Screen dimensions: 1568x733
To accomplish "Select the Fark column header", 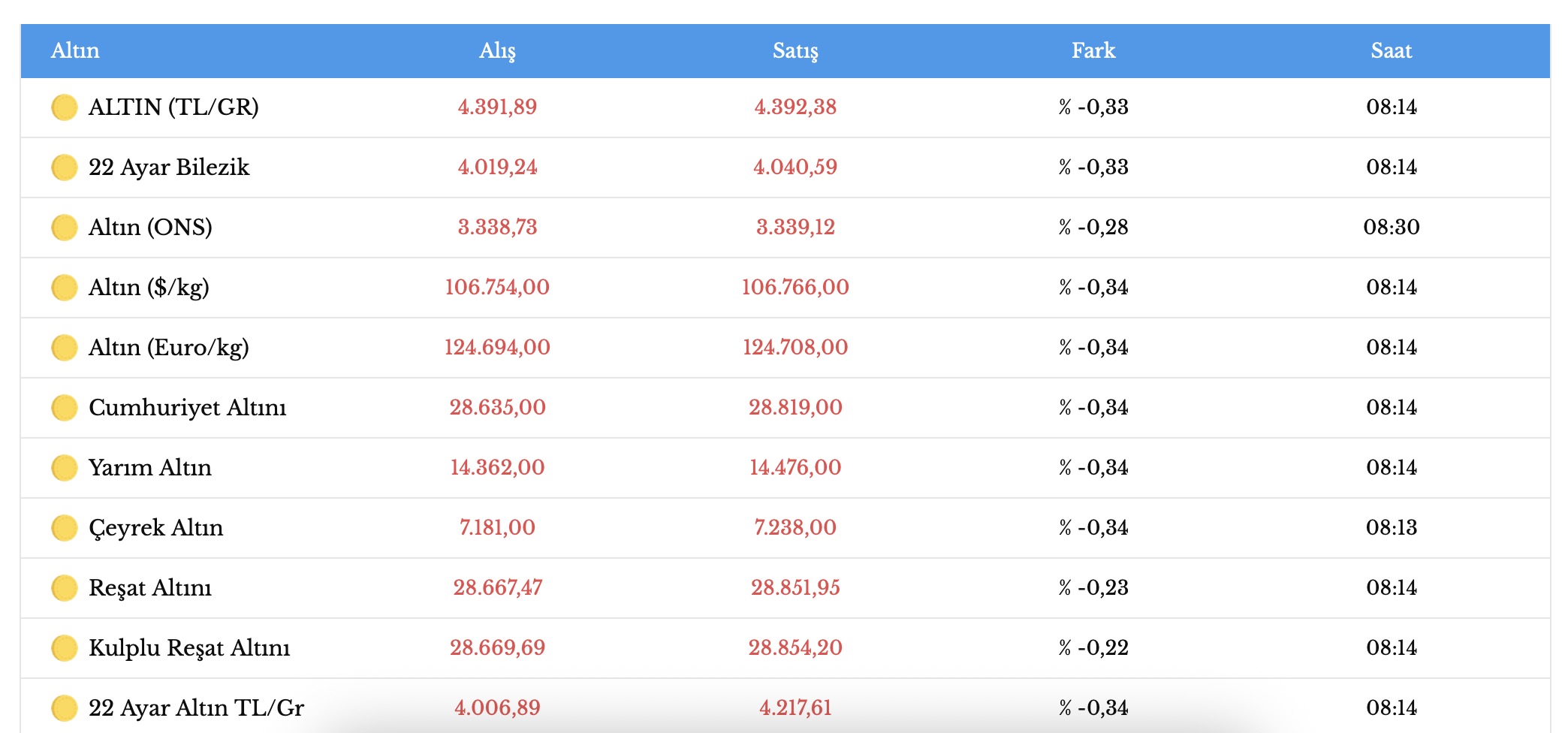I will [x=1093, y=50].
